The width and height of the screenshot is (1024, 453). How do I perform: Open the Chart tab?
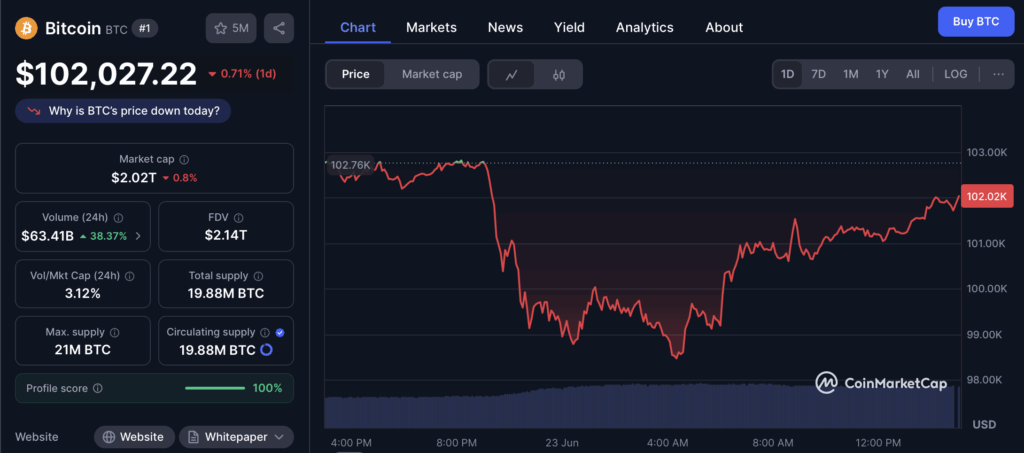[358, 27]
